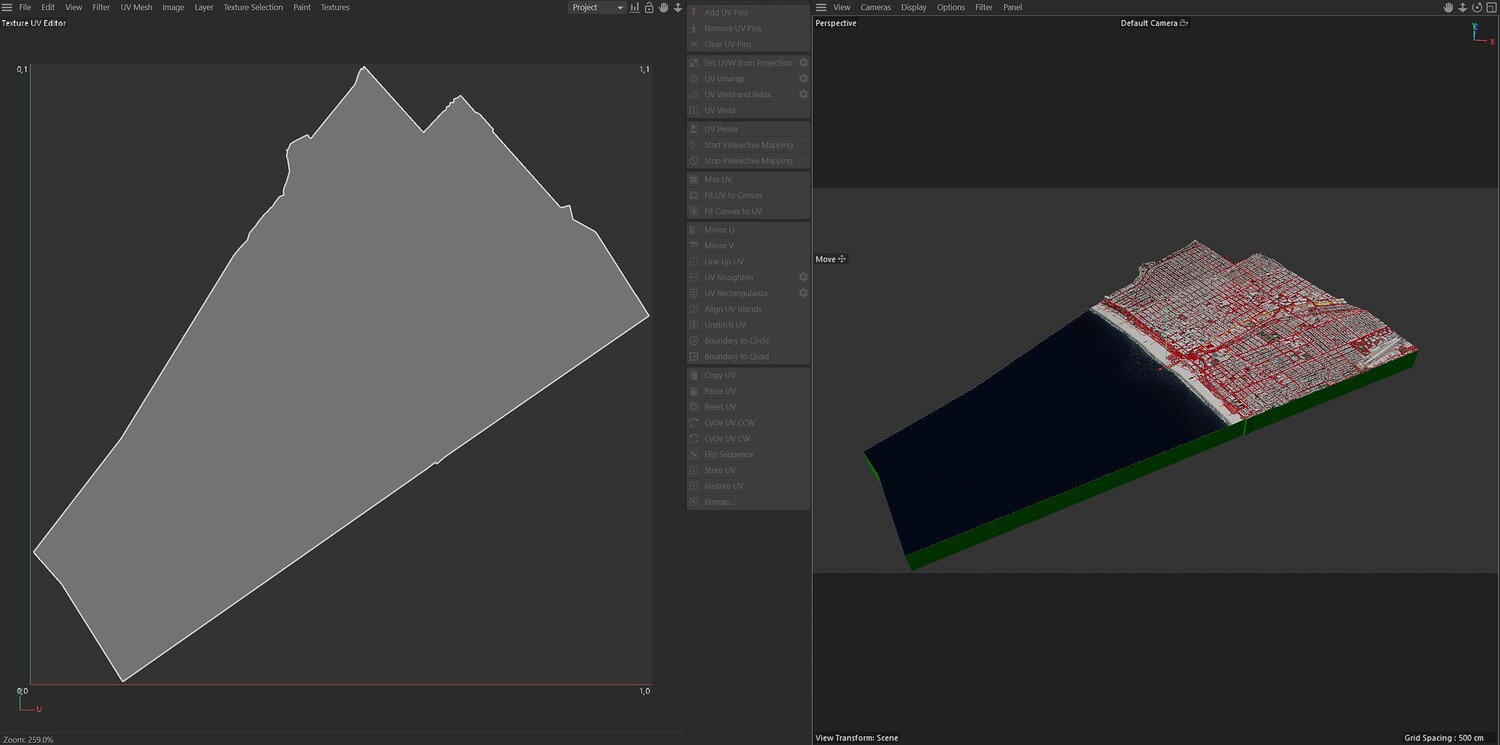Viewport: 1500px width, 745px height.
Task: Click the Line Up UV command
Action: [x=748, y=261]
